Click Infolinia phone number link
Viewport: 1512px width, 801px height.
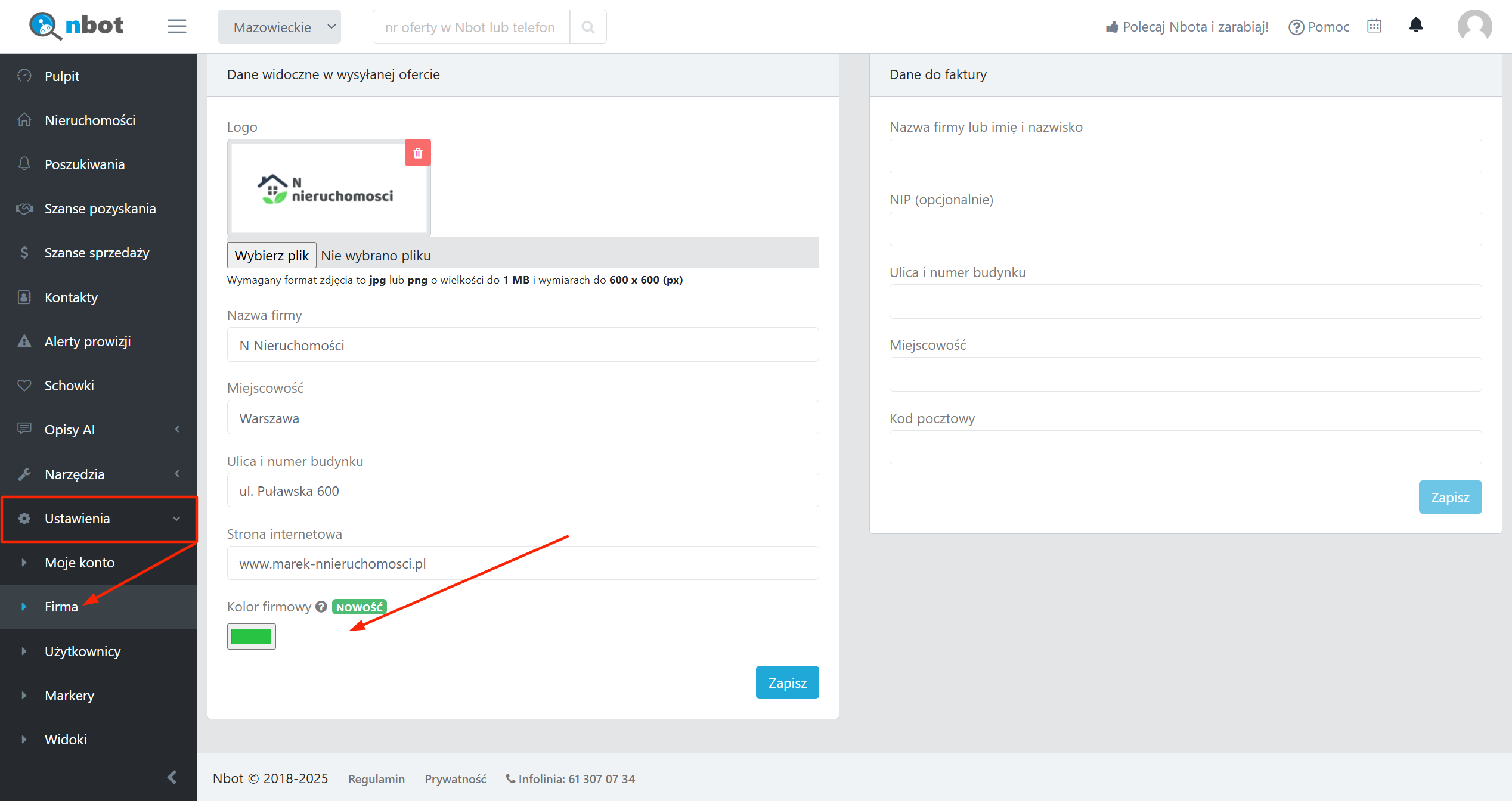(571, 779)
